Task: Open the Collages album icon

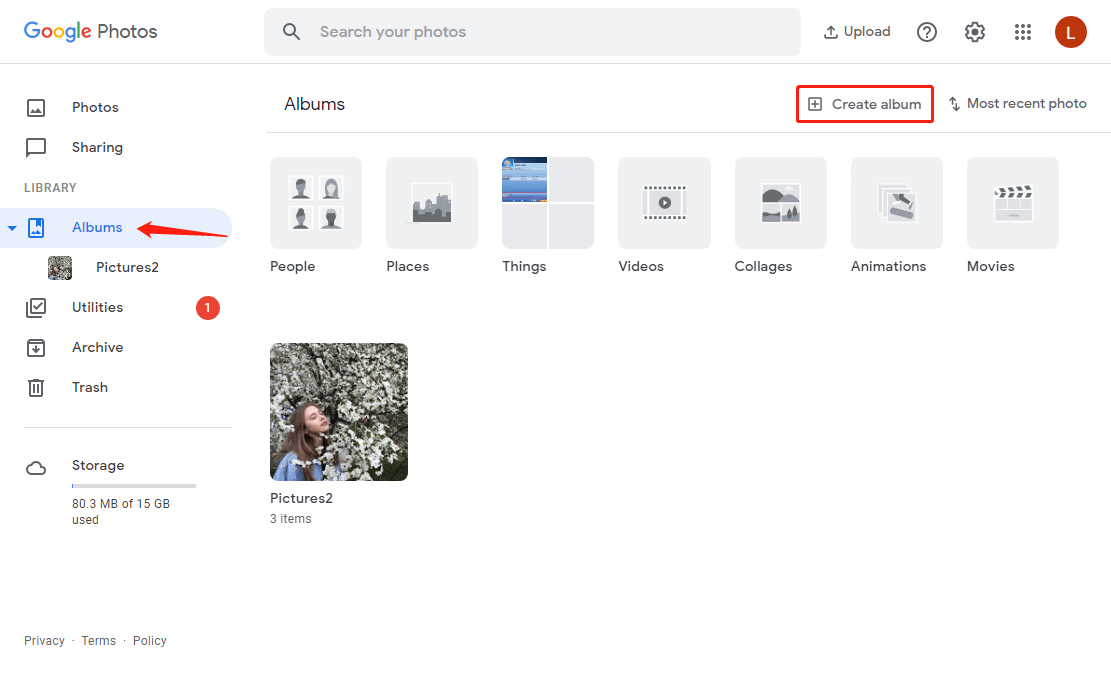Action: coord(780,203)
